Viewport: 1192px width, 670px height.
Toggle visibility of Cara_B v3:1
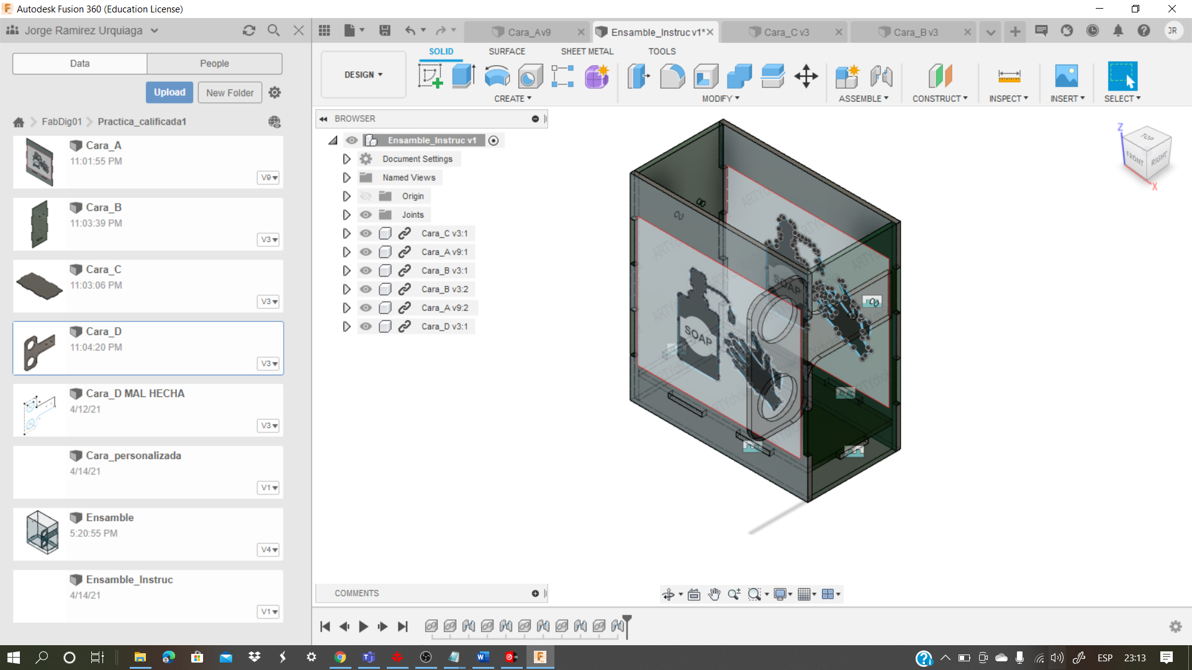point(366,271)
